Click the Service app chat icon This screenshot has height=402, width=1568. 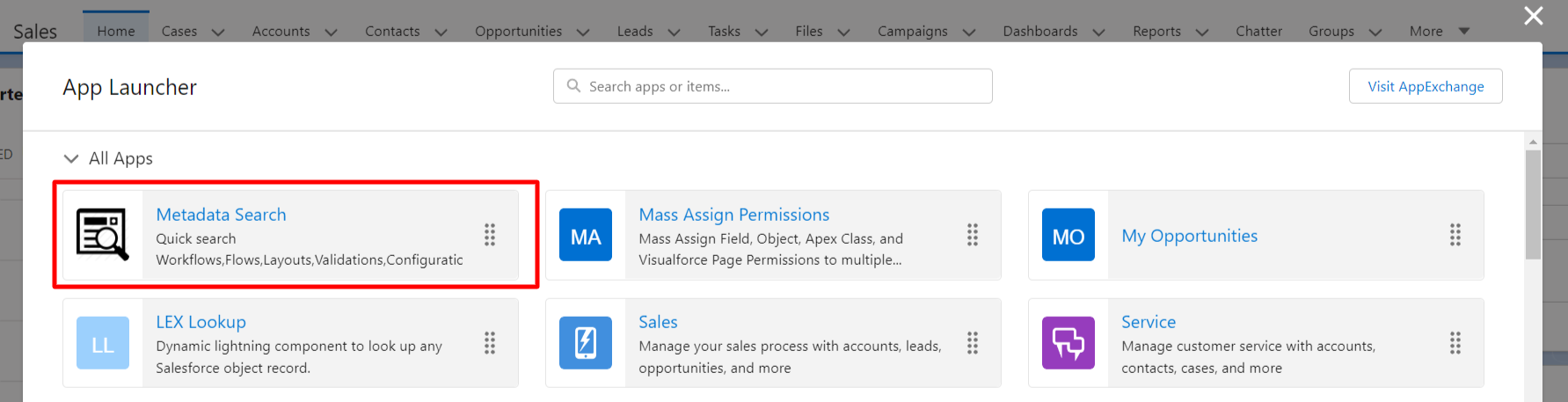tap(1068, 343)
